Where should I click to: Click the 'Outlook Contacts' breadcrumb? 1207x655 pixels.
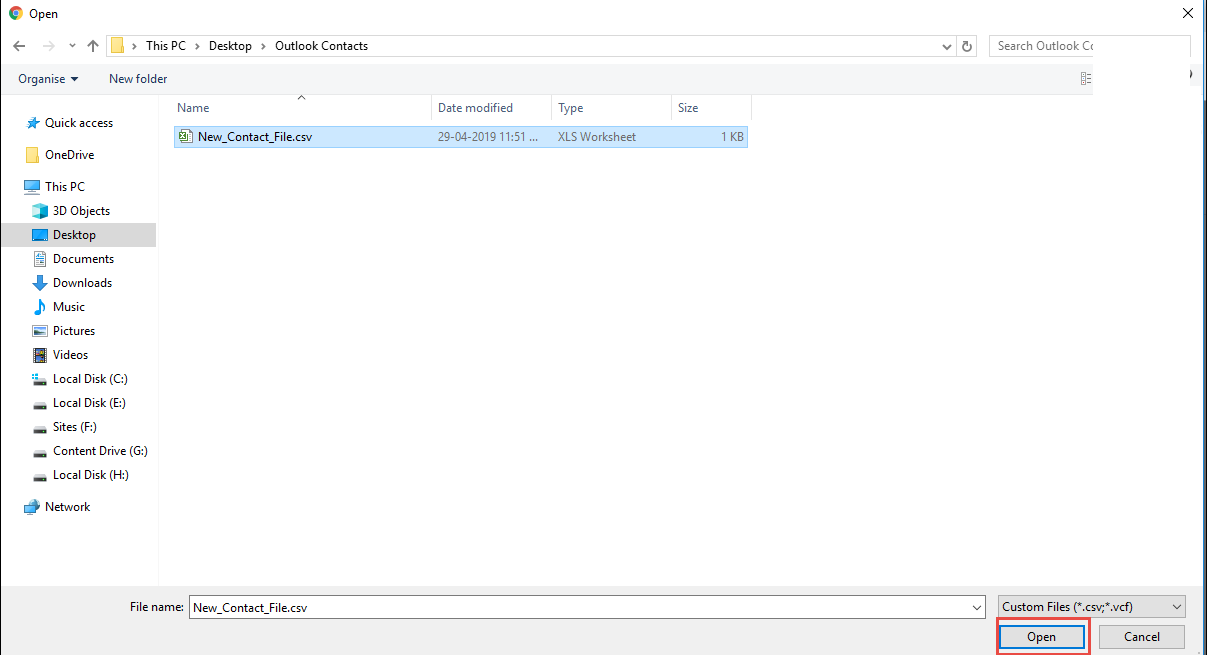point(321,46)
